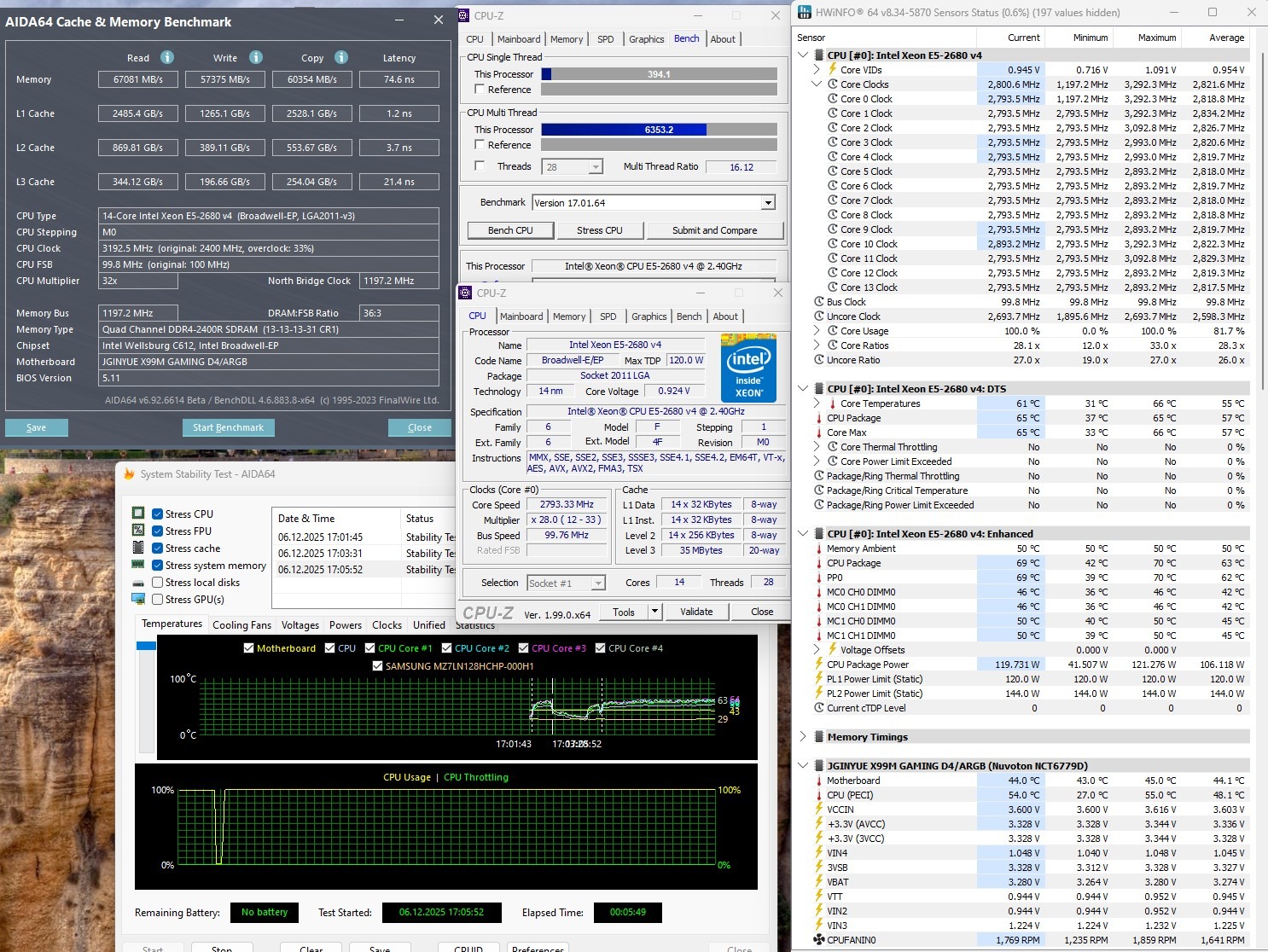Viewport: 1268px width, 952px height.
Task: Click the Bench CPU button
Action: pyautogui.click(x=510, y=230)
